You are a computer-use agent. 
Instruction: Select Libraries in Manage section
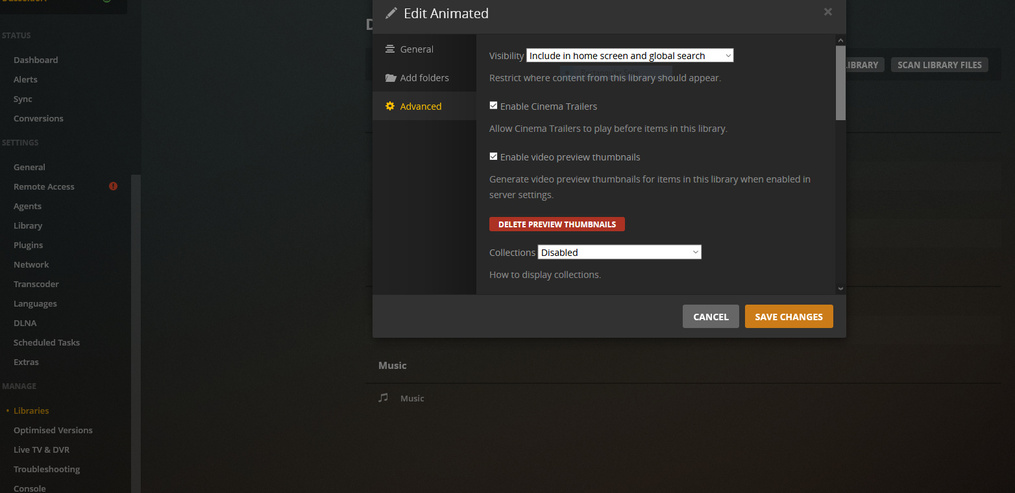point(31,410)
